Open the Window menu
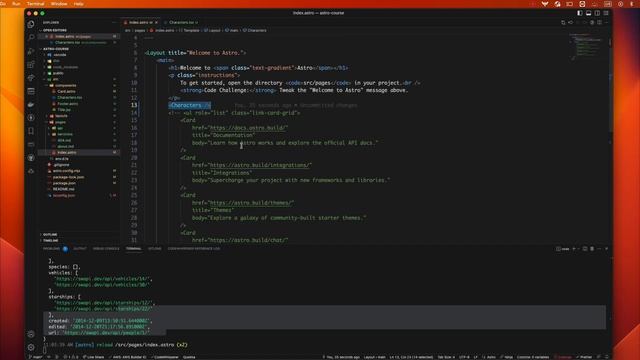Image resolution: width=640 pixels, height=360 pixels. pyautogui.click(x=59, y=4)
